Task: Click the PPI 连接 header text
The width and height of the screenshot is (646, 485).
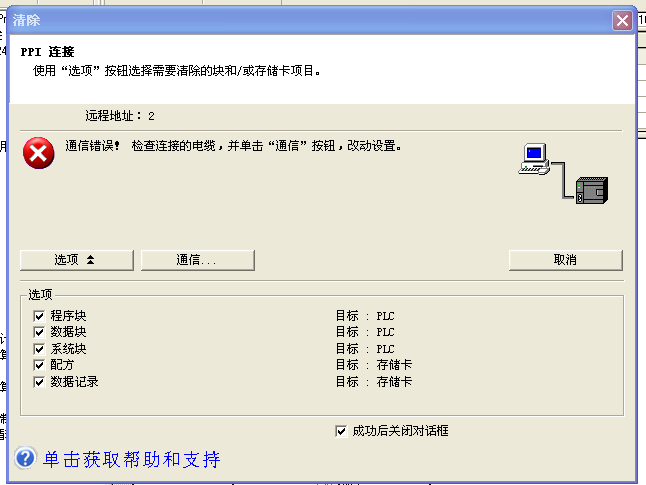Action: pos(47,51)
